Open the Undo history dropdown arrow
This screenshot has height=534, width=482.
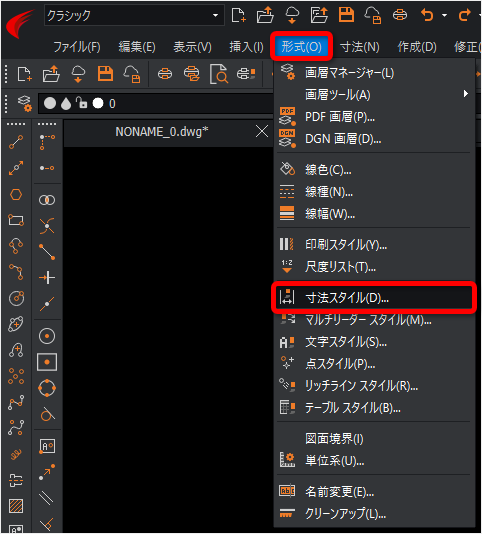click(445, 15)
